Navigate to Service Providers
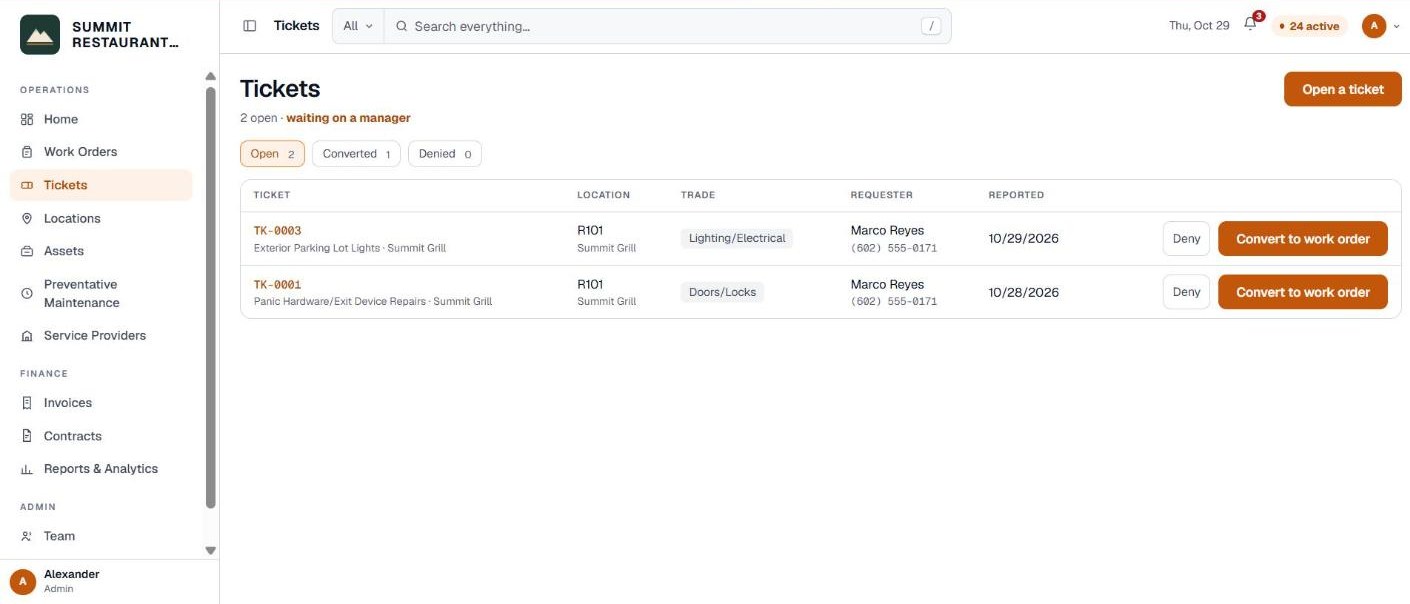This screenshot has width=1410, height=604. click(x=101, y=336)
